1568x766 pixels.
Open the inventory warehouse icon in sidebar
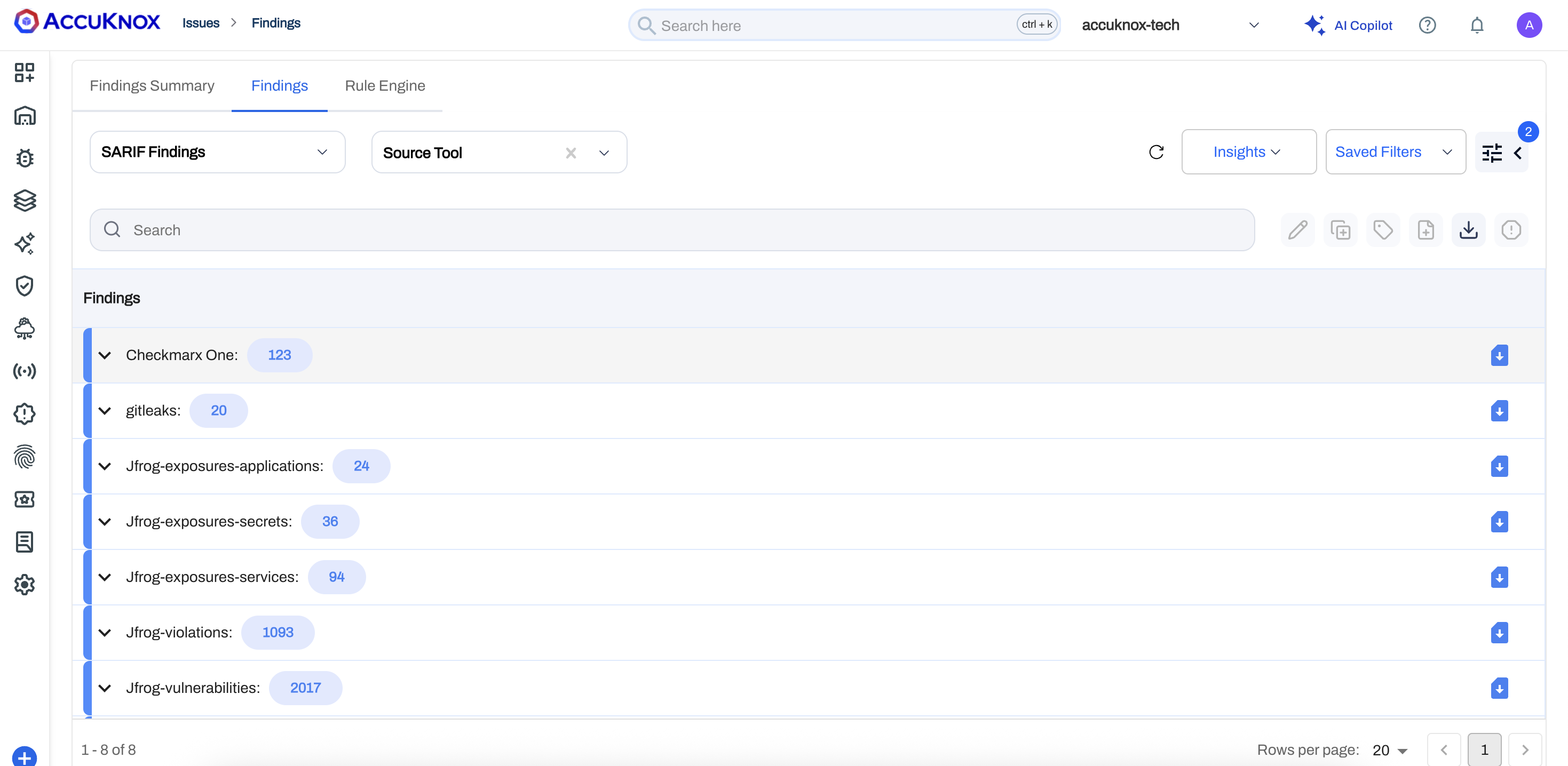(25, 116)
